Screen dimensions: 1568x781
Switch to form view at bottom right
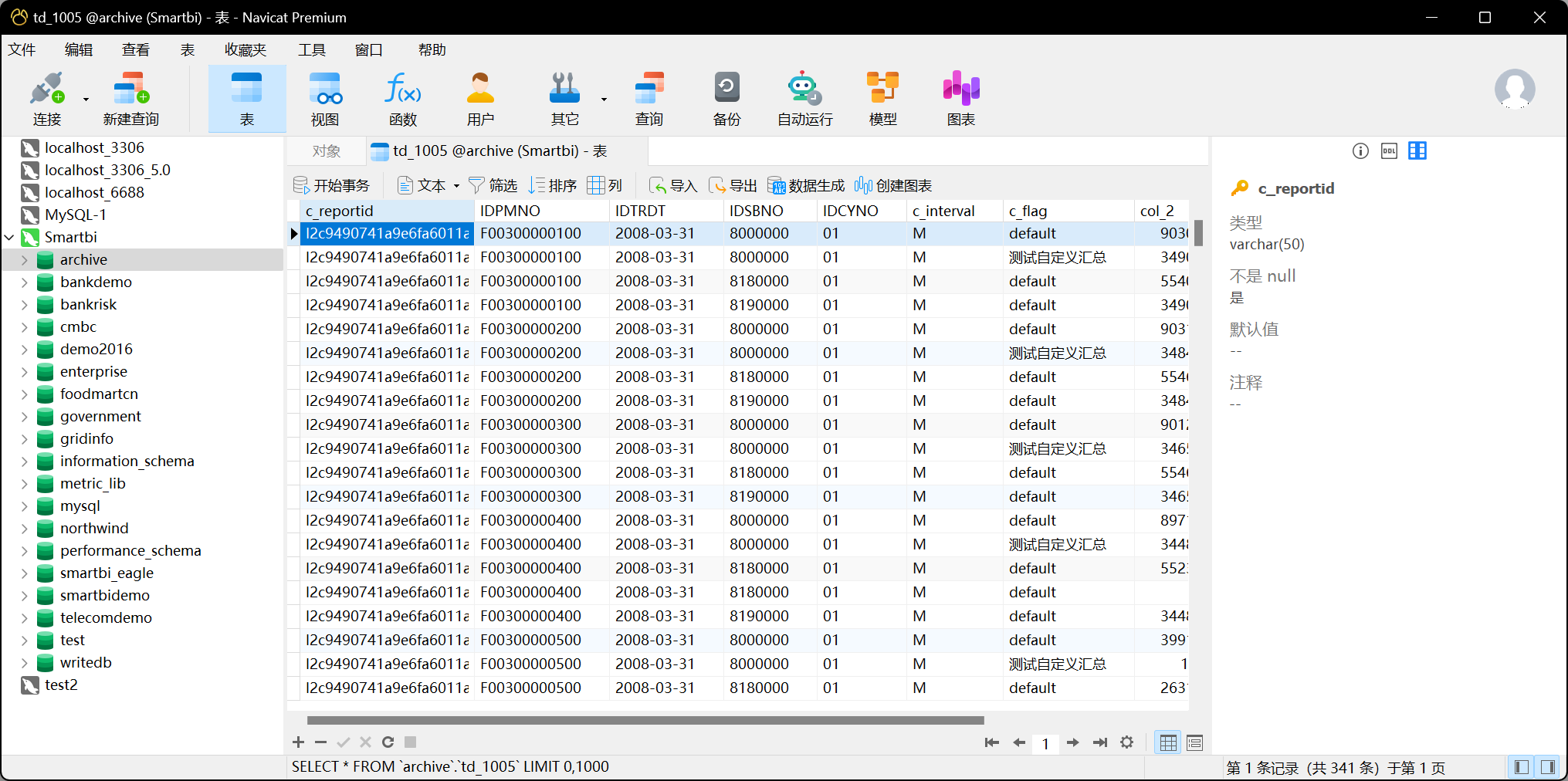point(1194,742)
